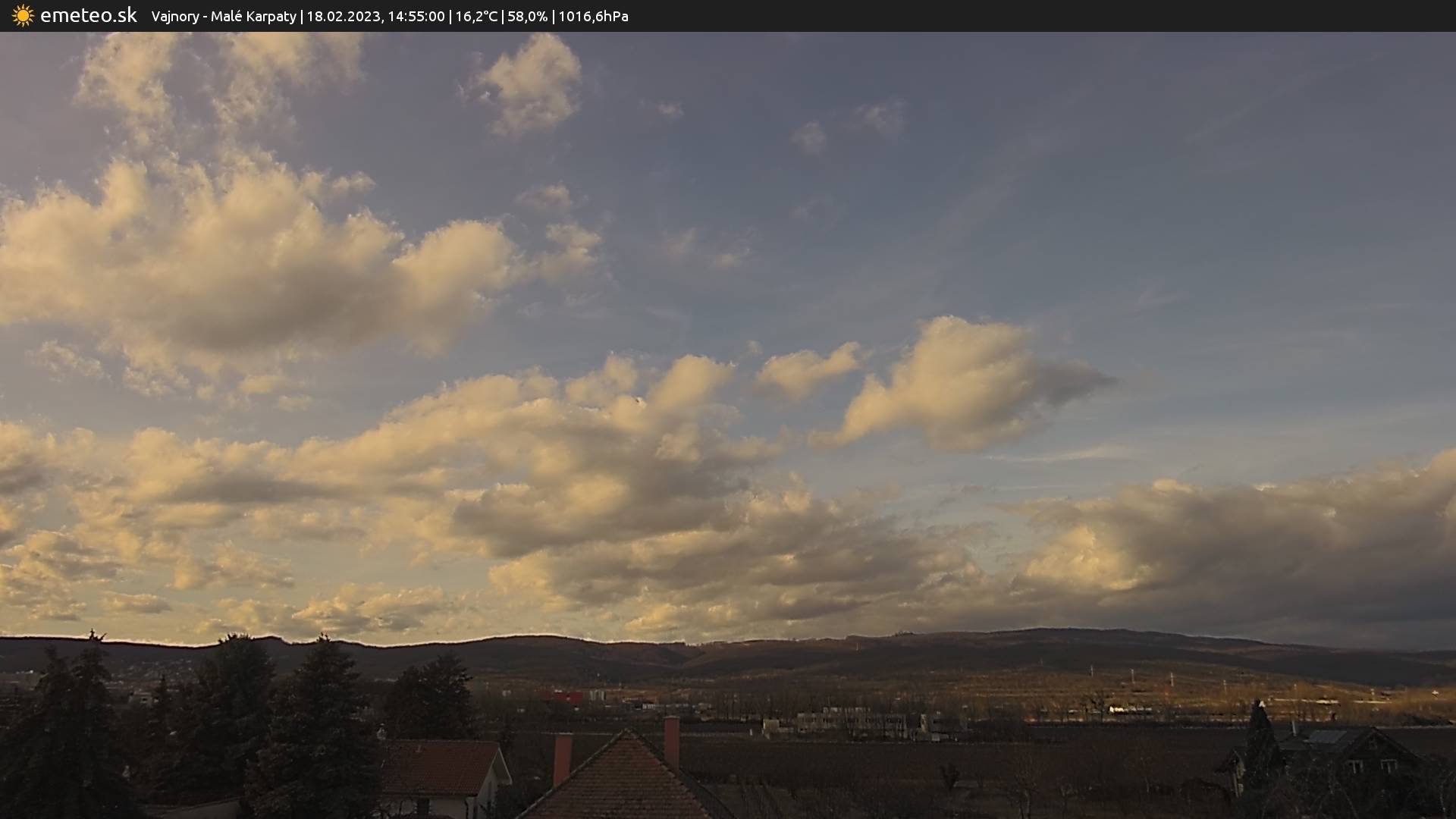Click the sun logo icon
Viewport: 1456px width, 819px height.
pyautogui.click(x=23, y=16)
